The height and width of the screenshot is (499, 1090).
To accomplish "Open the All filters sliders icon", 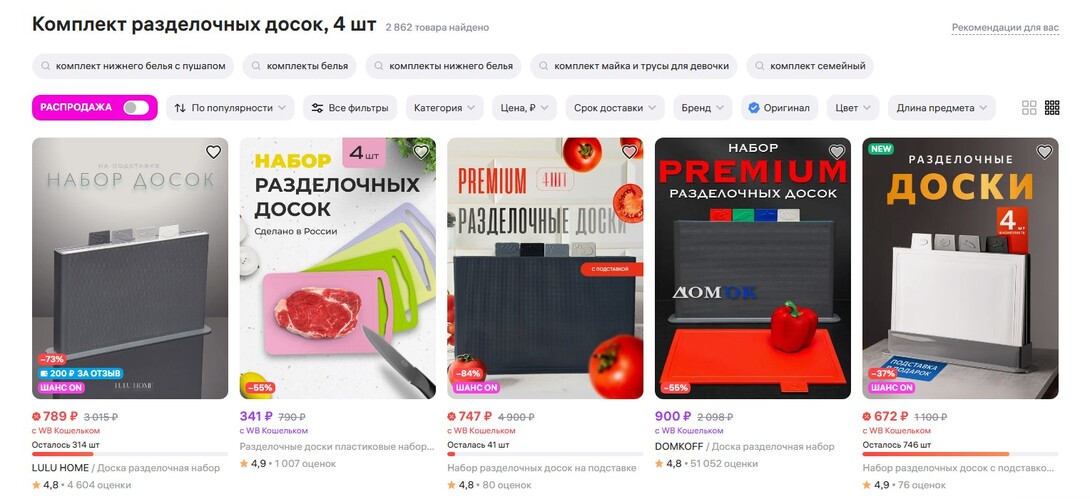I will pyautogui.click(x=318, y=108).
